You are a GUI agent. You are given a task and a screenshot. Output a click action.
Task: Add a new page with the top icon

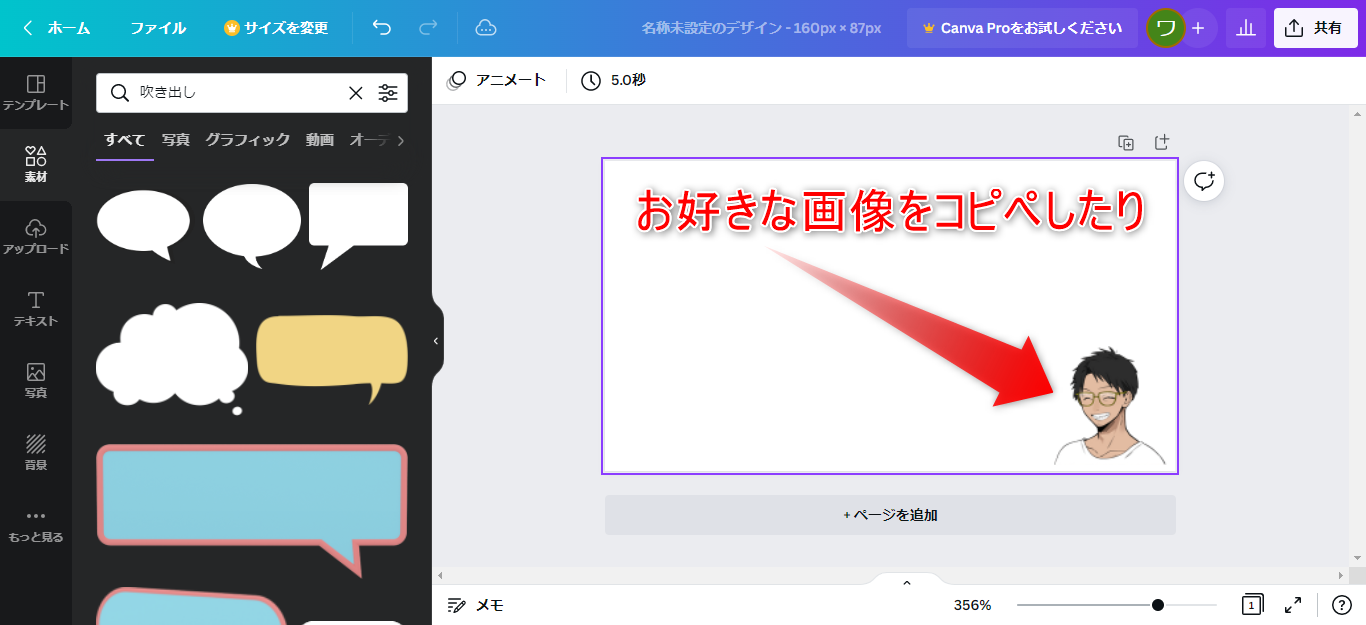coord(1161,143)
